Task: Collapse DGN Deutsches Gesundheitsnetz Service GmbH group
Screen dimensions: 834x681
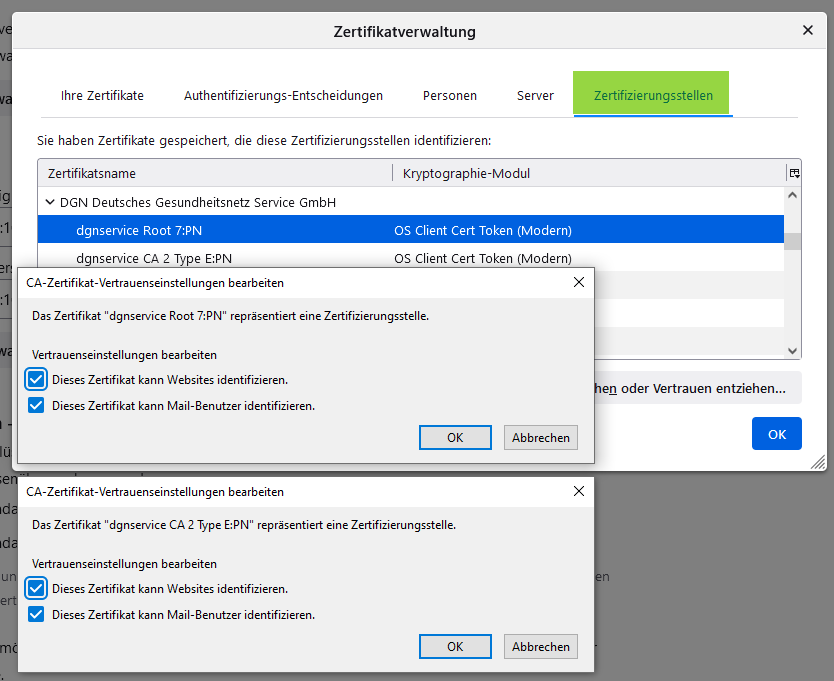Action: coord(50,202)
